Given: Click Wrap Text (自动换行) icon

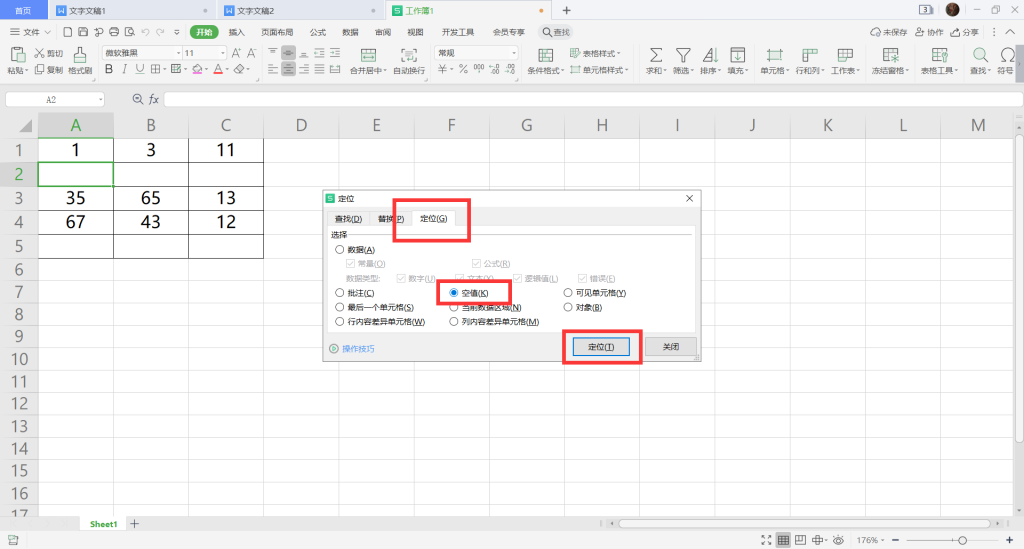Looking at the screenshot, I should 409,55.
